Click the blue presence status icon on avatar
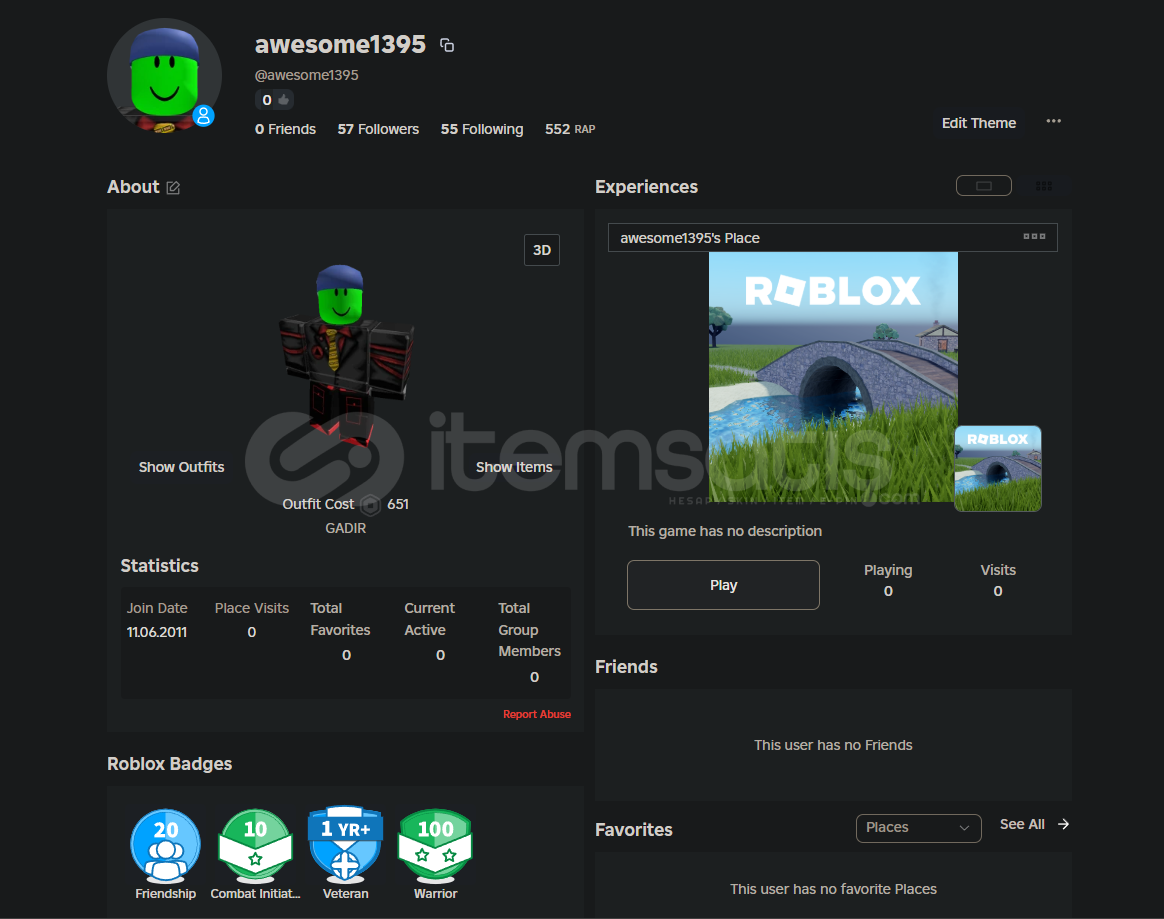This screenshot has width=1164, height=919. (x=203, y=116)
